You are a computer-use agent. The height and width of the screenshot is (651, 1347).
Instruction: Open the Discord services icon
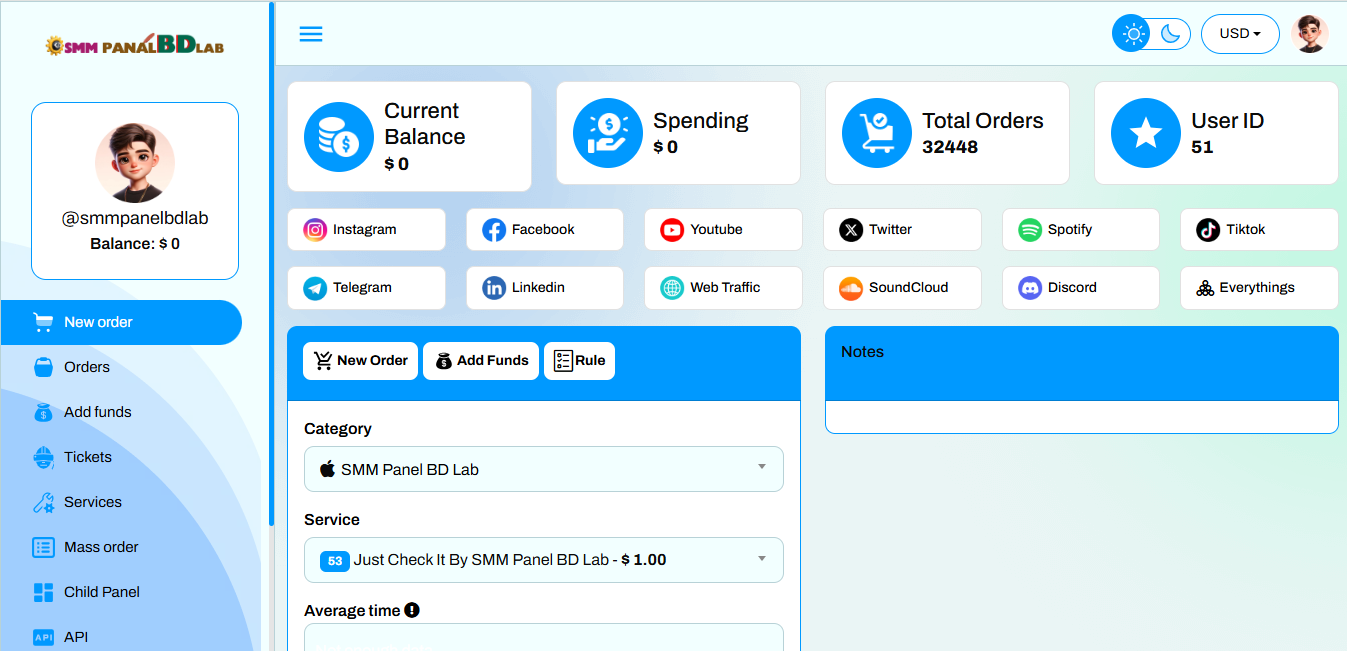1030,288
